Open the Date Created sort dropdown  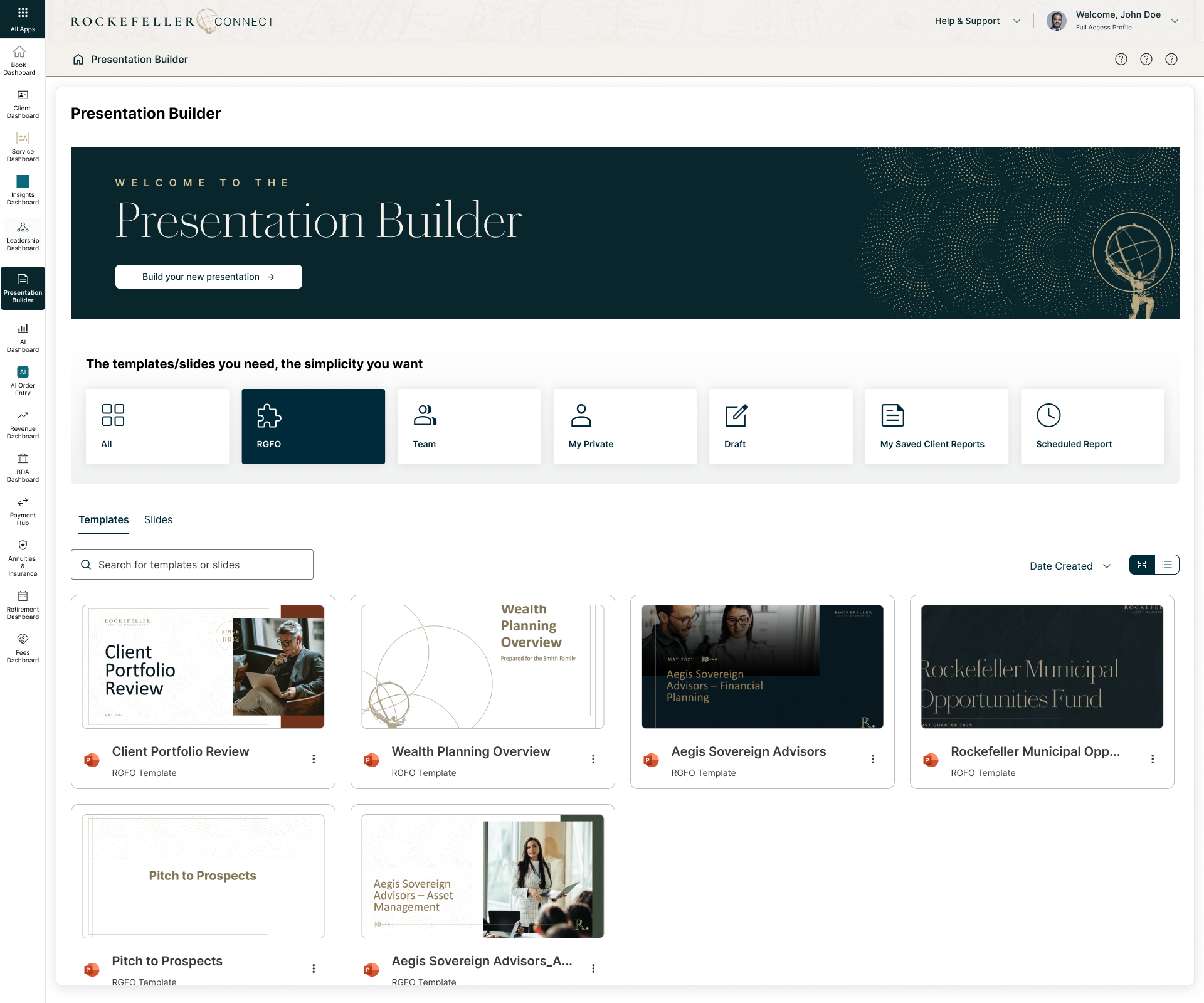click(x=1069, y=565)
